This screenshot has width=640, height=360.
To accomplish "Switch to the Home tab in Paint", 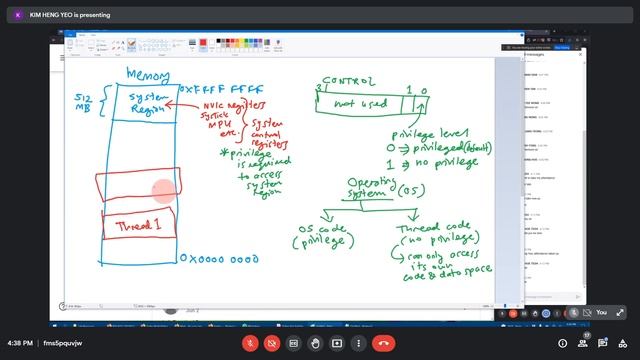I will click(x=82, y=35).
